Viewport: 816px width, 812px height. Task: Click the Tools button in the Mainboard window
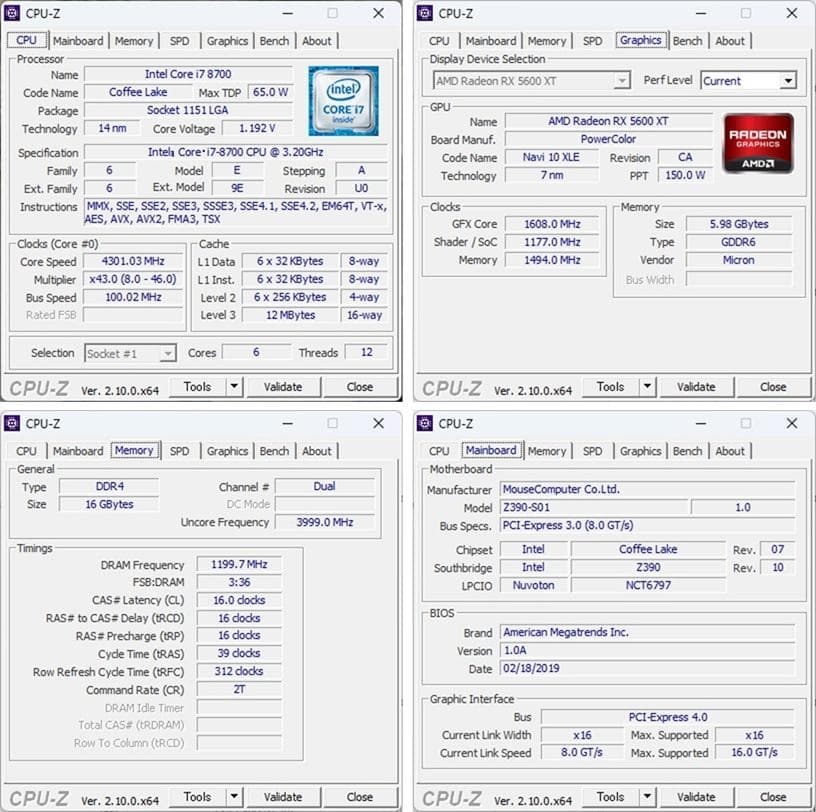(610, 796)
